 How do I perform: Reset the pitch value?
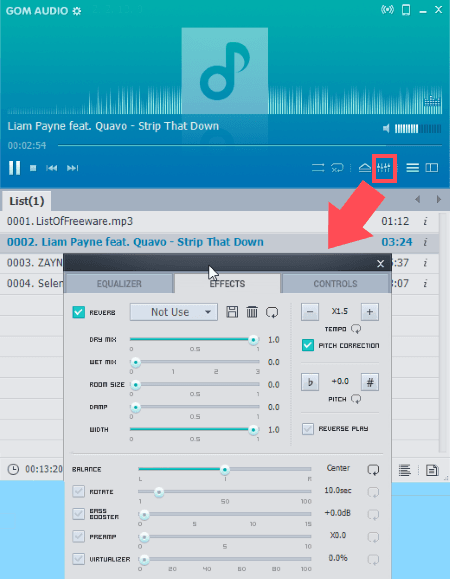356,399
